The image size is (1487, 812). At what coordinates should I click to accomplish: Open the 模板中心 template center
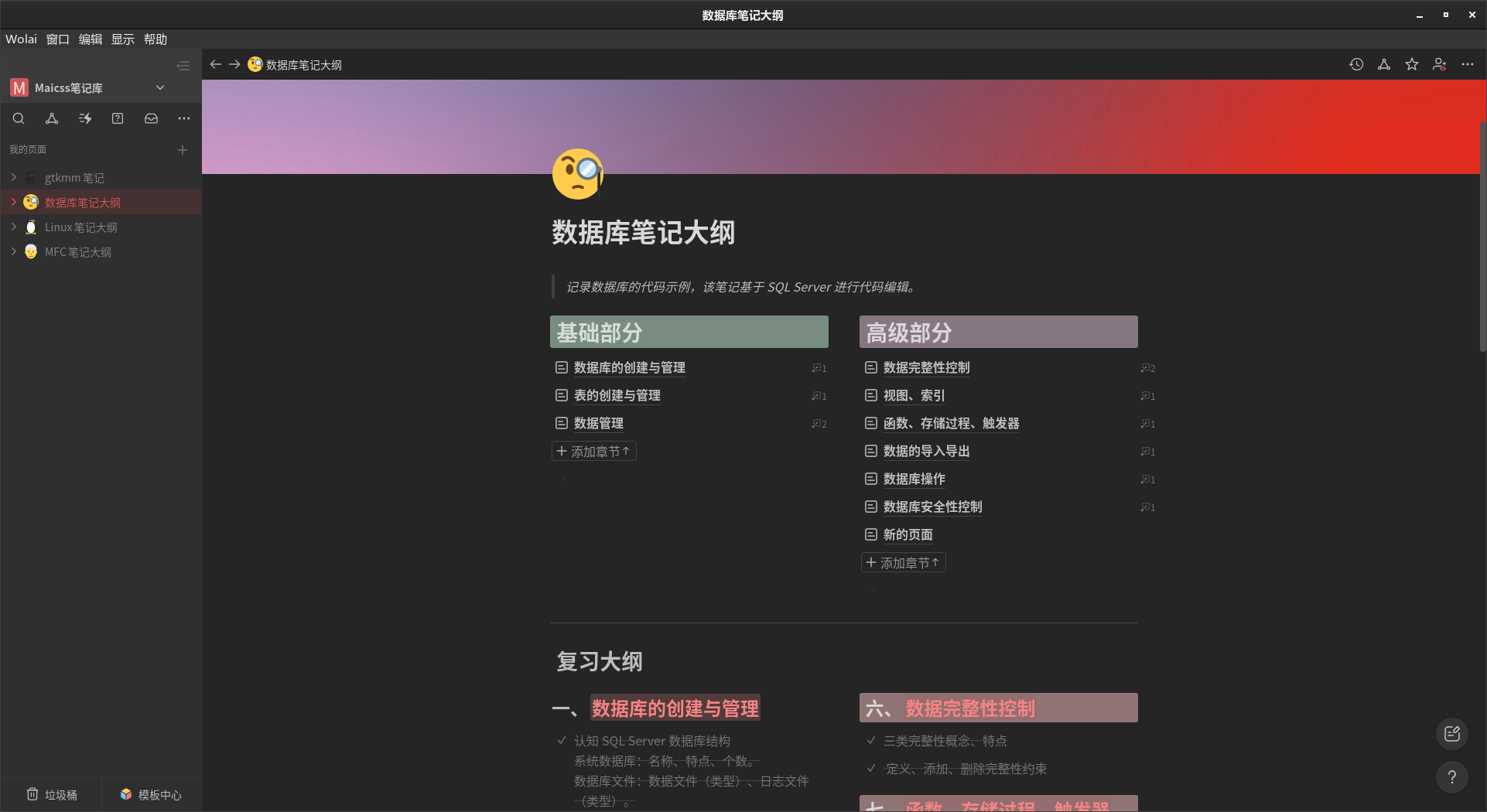click(x=151, y=795)
